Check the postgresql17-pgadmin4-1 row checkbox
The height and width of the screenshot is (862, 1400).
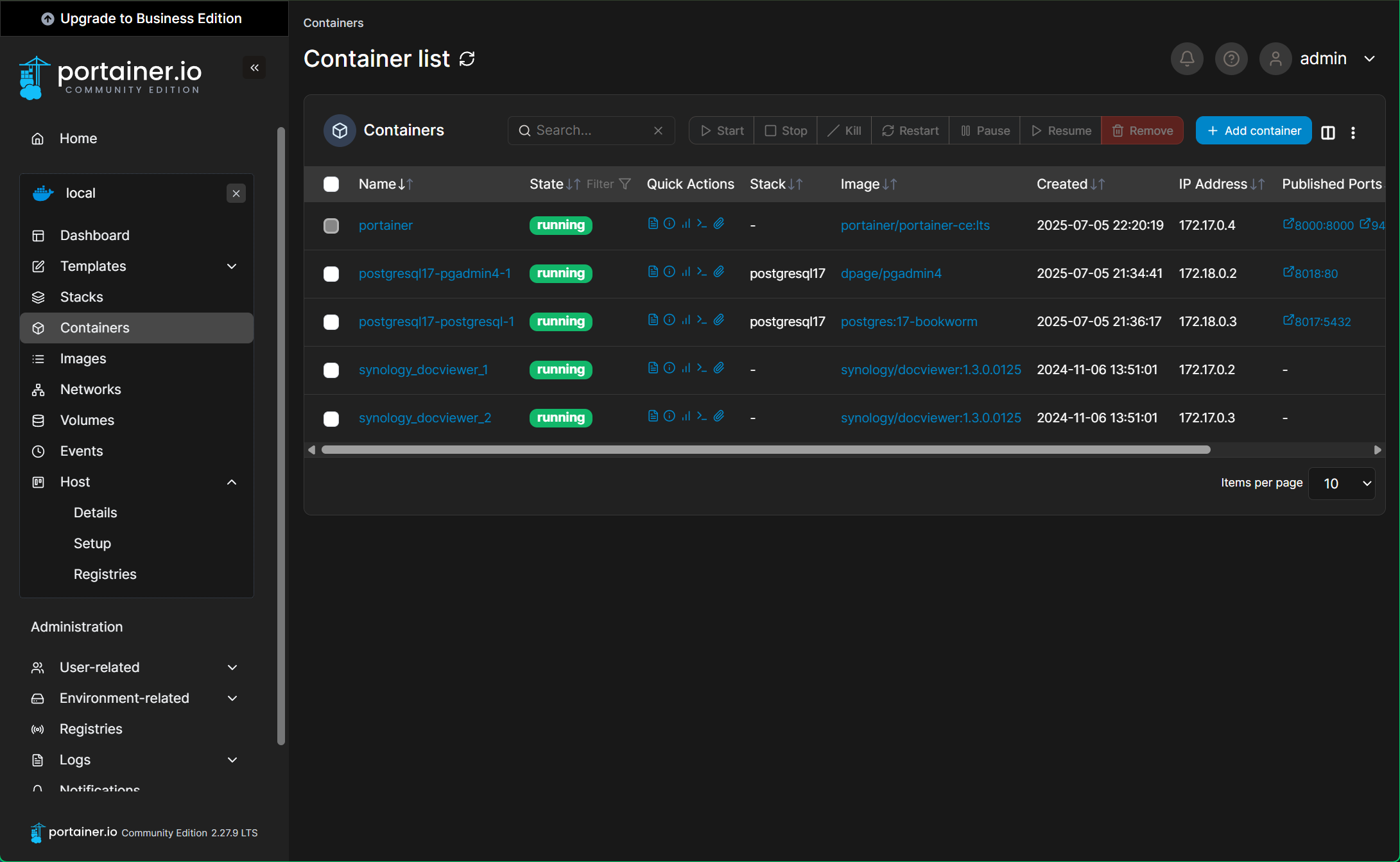331,273
